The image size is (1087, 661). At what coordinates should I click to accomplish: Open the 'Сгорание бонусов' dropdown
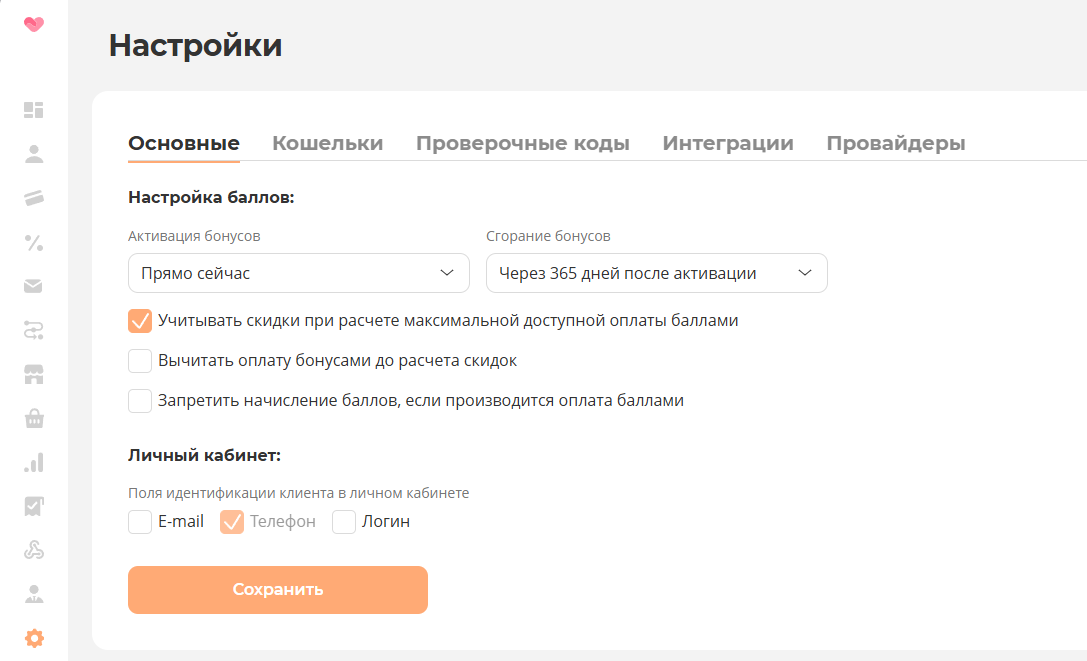pyautogui.click(x=656, y=273)
